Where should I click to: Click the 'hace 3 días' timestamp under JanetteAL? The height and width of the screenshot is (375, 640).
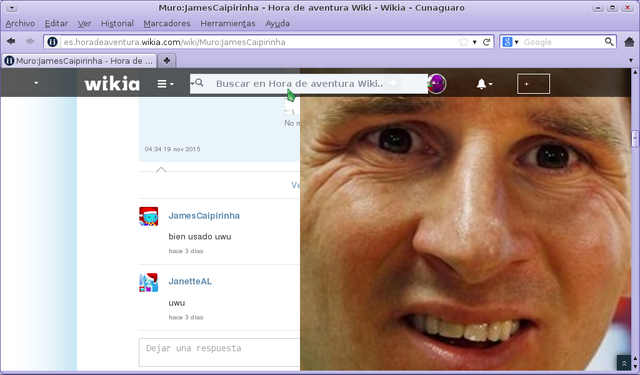coord(186,317)
